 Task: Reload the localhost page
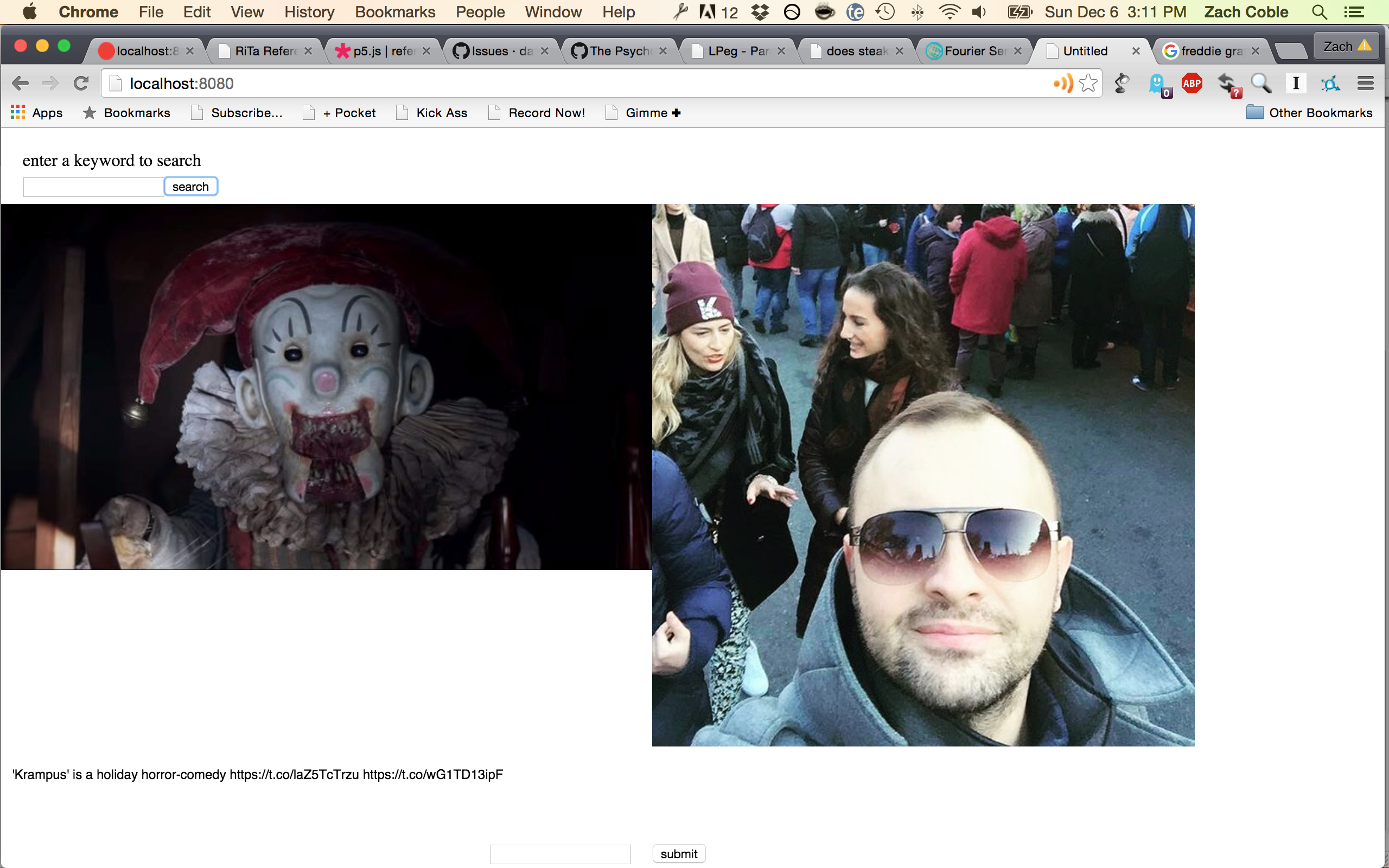coord(81,84)
